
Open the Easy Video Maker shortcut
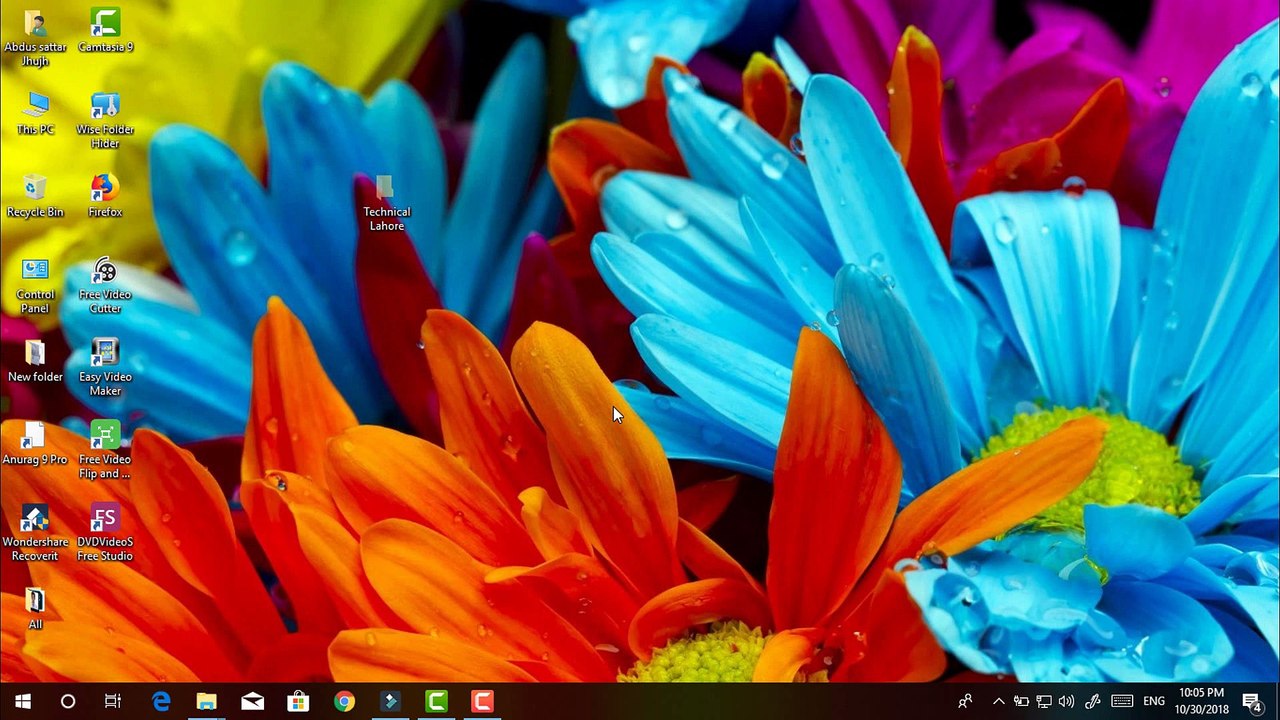pyautogui.click(x=105, y=367)
